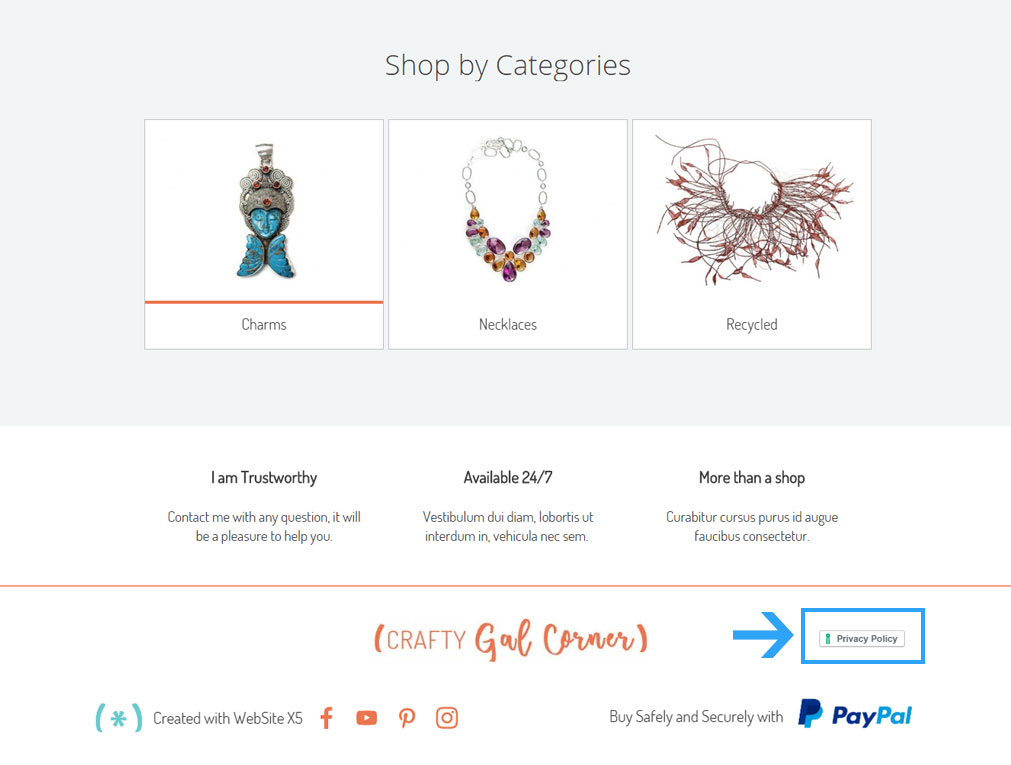1011x765 pixels.
Task: Select the Necklaces category label
Action: (507, 324)
